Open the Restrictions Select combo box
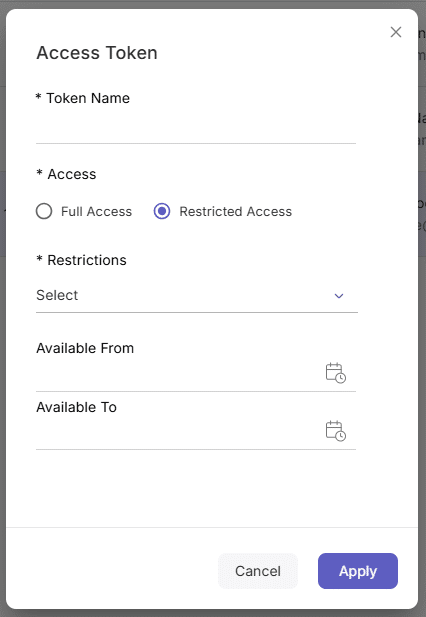 (197, 296)
